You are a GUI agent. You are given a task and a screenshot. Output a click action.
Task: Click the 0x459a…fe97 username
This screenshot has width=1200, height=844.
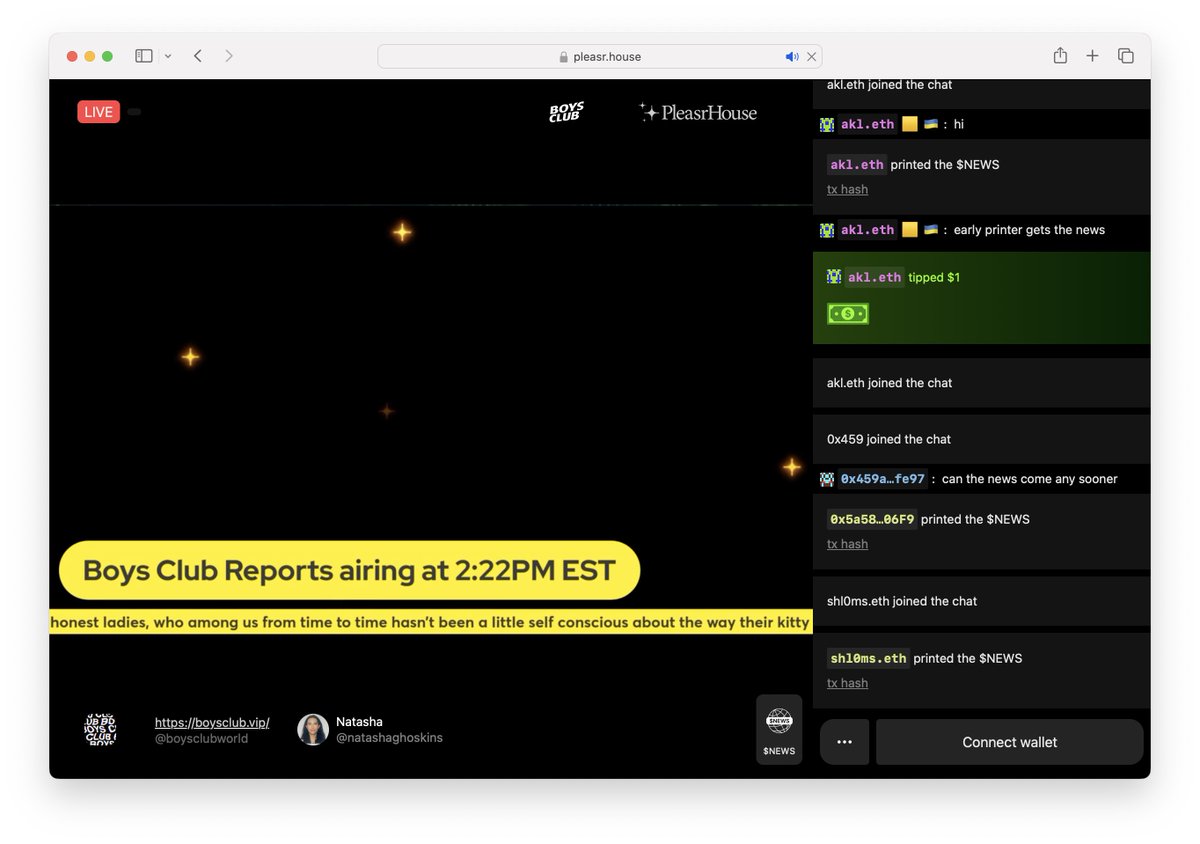coord(883,479)
